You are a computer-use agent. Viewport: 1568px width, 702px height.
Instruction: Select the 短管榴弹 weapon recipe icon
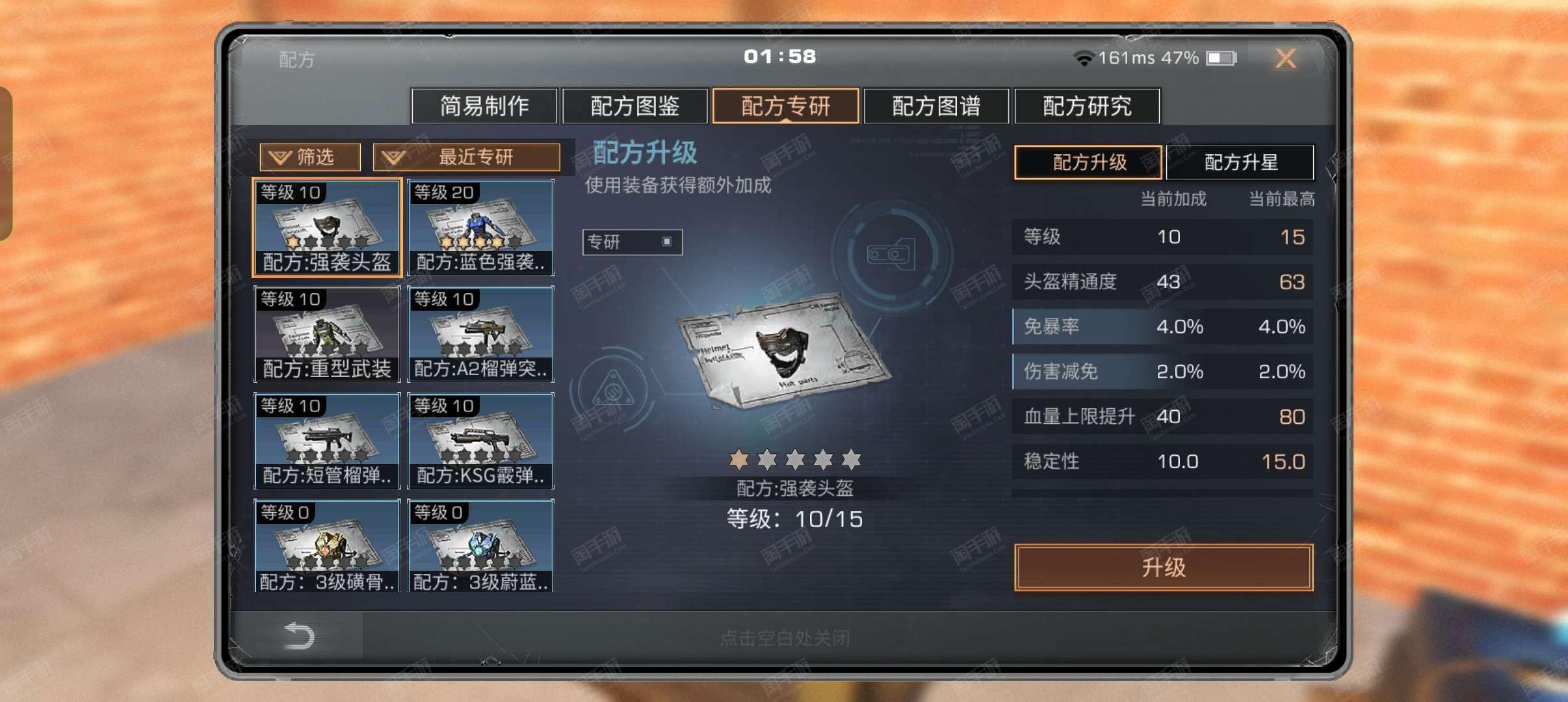(327, 441)
